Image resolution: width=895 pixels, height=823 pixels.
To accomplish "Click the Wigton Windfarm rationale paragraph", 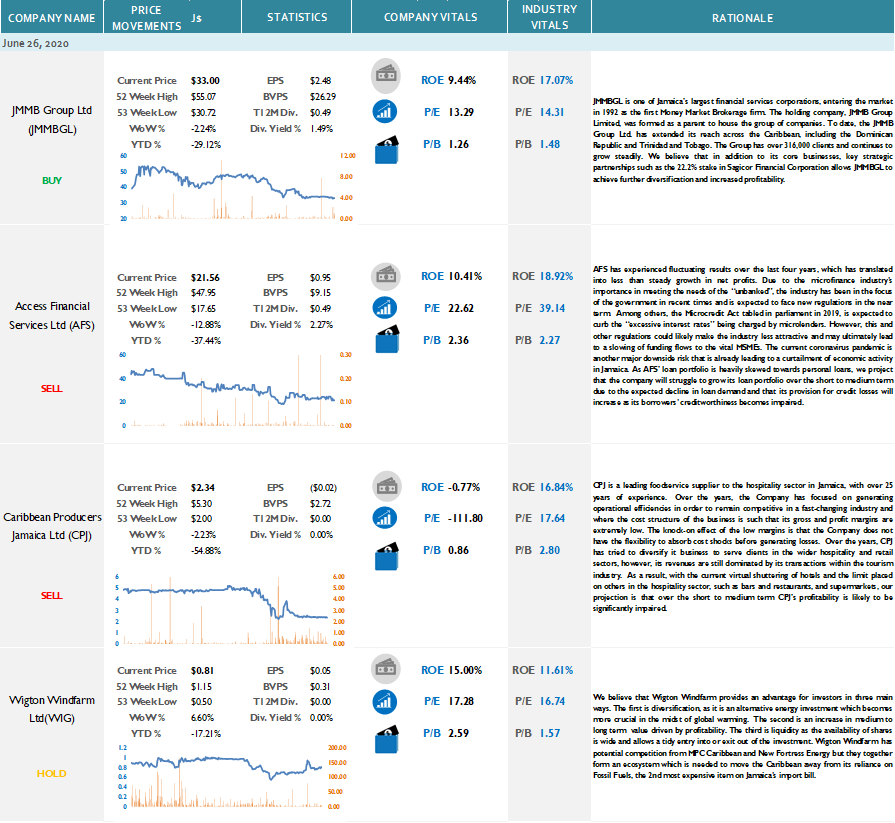I will [x=743, y=736].
